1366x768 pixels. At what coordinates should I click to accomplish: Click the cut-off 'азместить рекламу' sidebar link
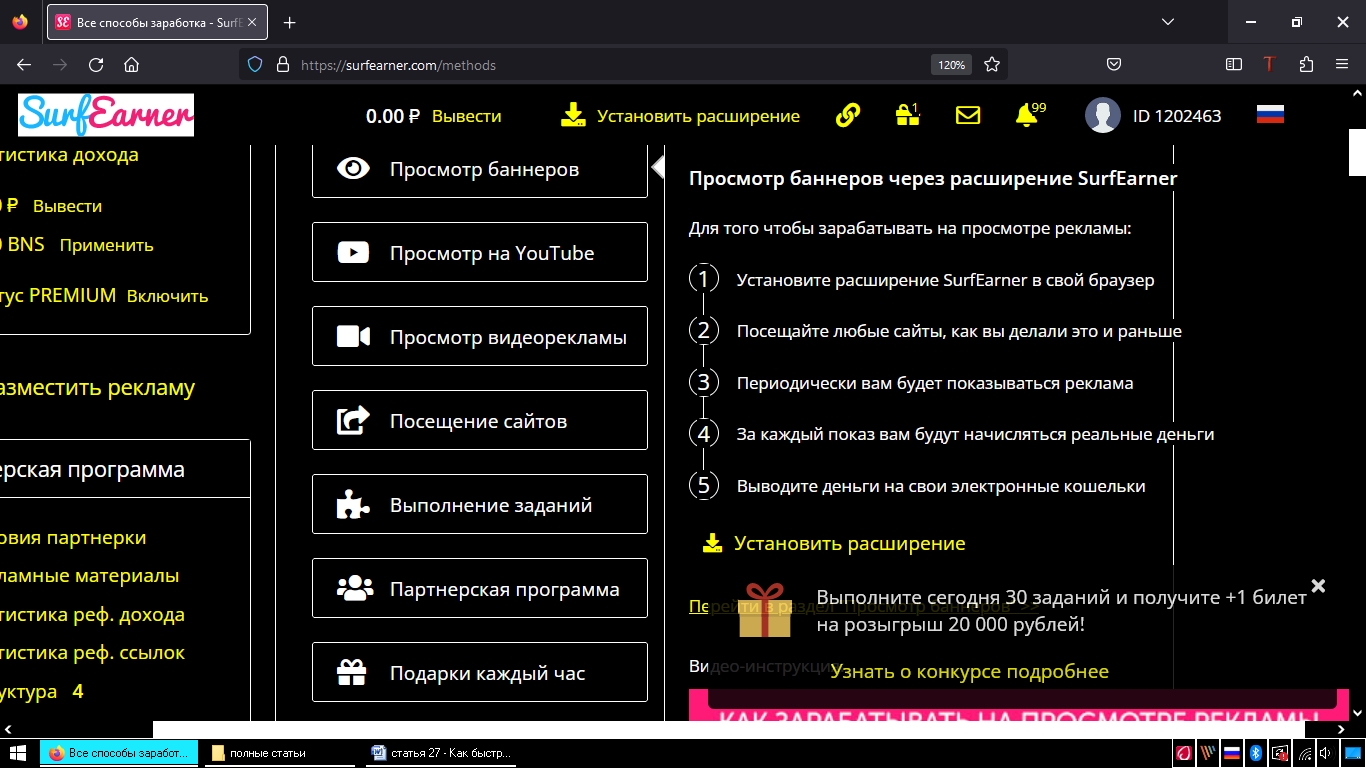point(97,388)
